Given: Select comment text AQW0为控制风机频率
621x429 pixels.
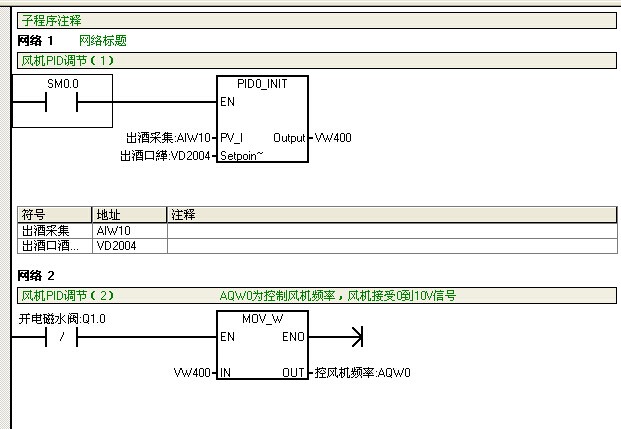Looking at the screenshot, I should 277,296.
